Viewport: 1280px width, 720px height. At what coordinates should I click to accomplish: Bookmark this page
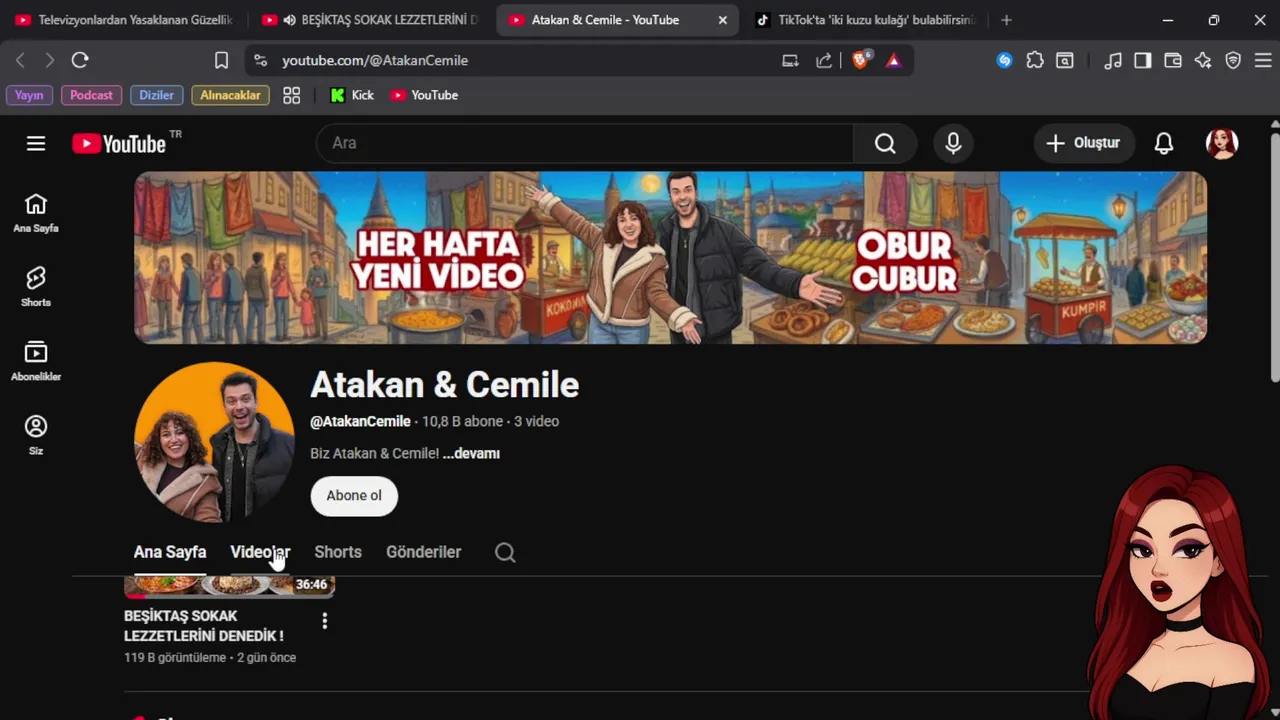coord(221,60)
